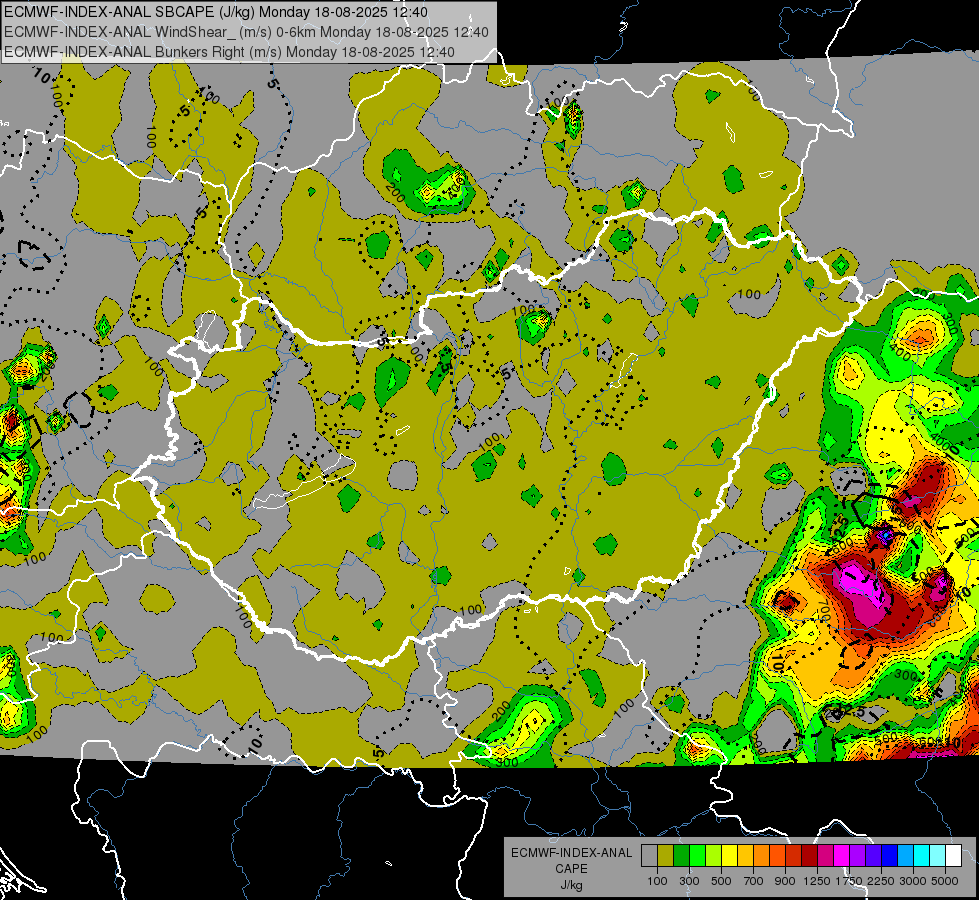Click the 100 tick label on the legend
Viewport: 979px width, 900px height.
(657, 881)
